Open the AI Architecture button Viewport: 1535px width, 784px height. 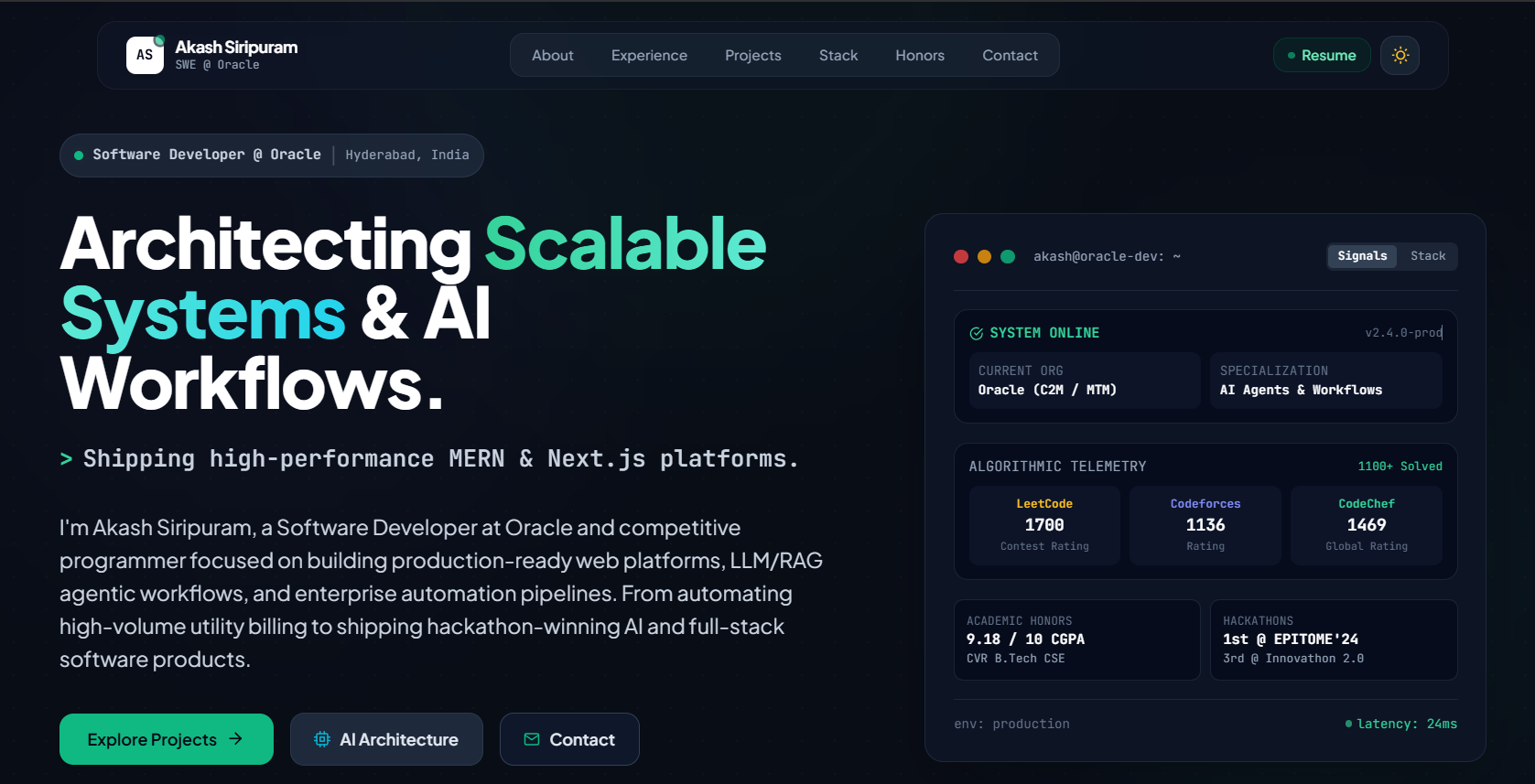(386, 739)
